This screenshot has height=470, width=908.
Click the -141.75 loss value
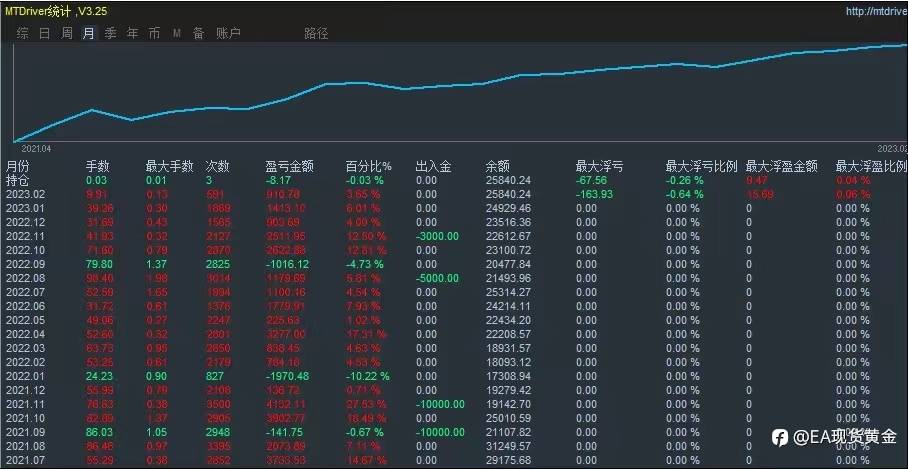(x=285, y=432)
